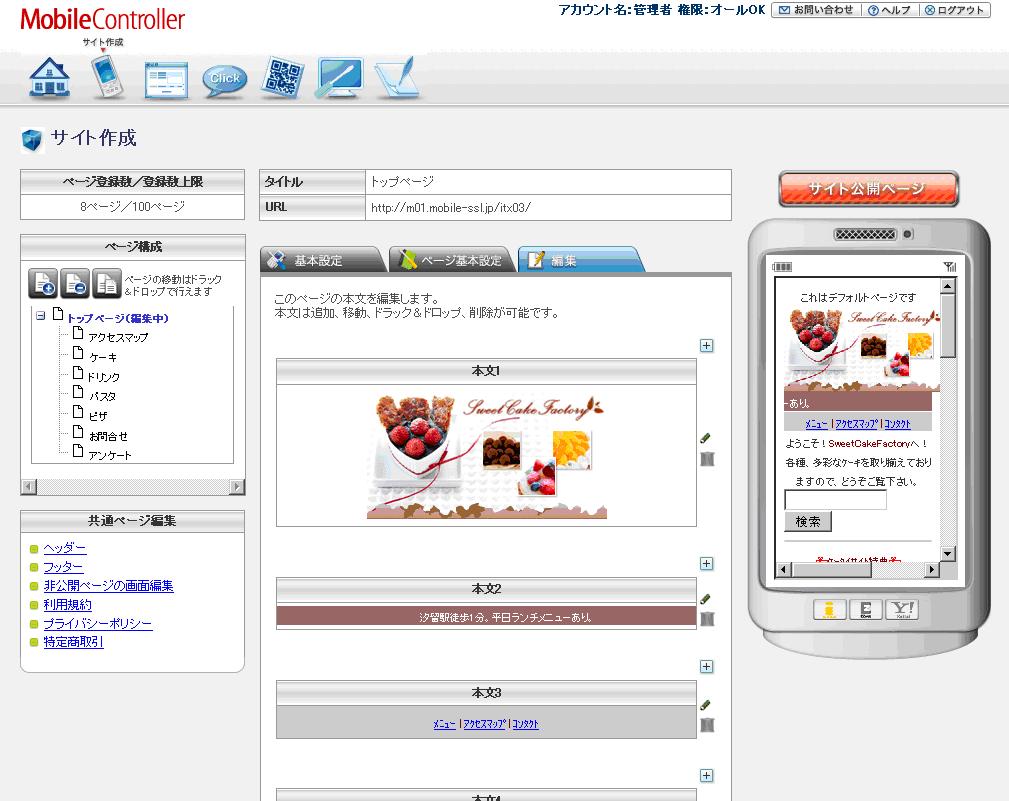This screenshot has height=801, width=1009.
Task: Click アクセスマップ link in 本文3 block
Action: [485, 724]
